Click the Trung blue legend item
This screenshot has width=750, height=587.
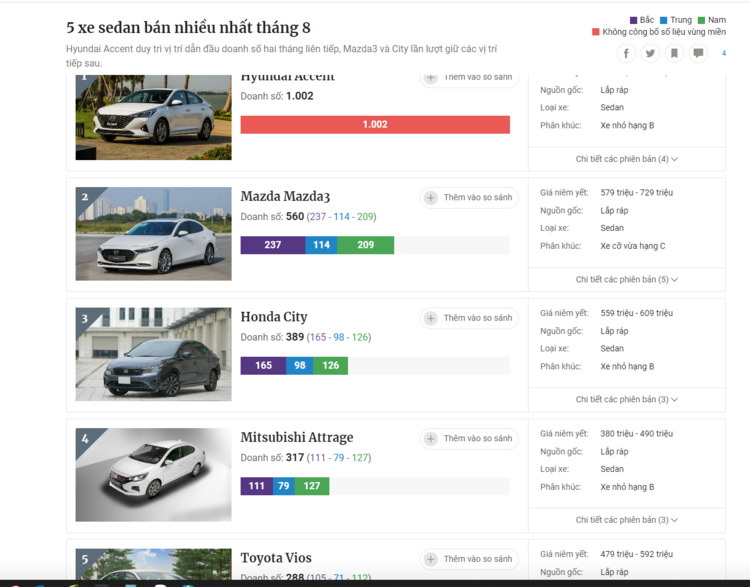[x=676, y=20]
